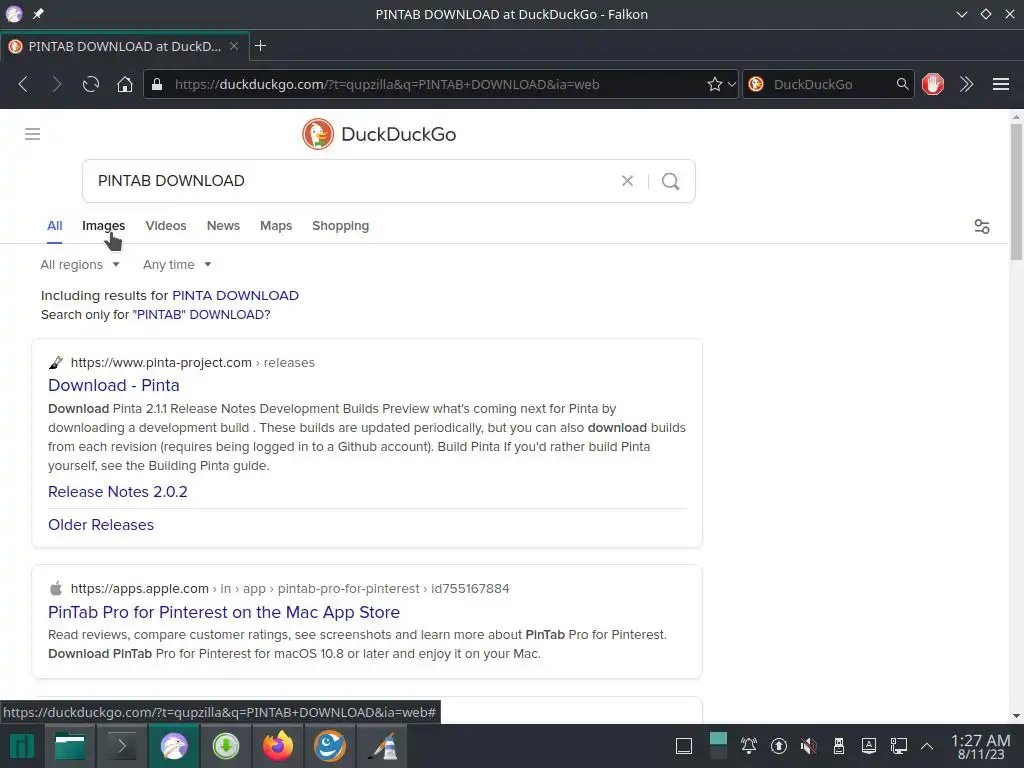The image size is (1024, 768).
Task: Launch the terminal from taskbar
Action: pos(121,746)
